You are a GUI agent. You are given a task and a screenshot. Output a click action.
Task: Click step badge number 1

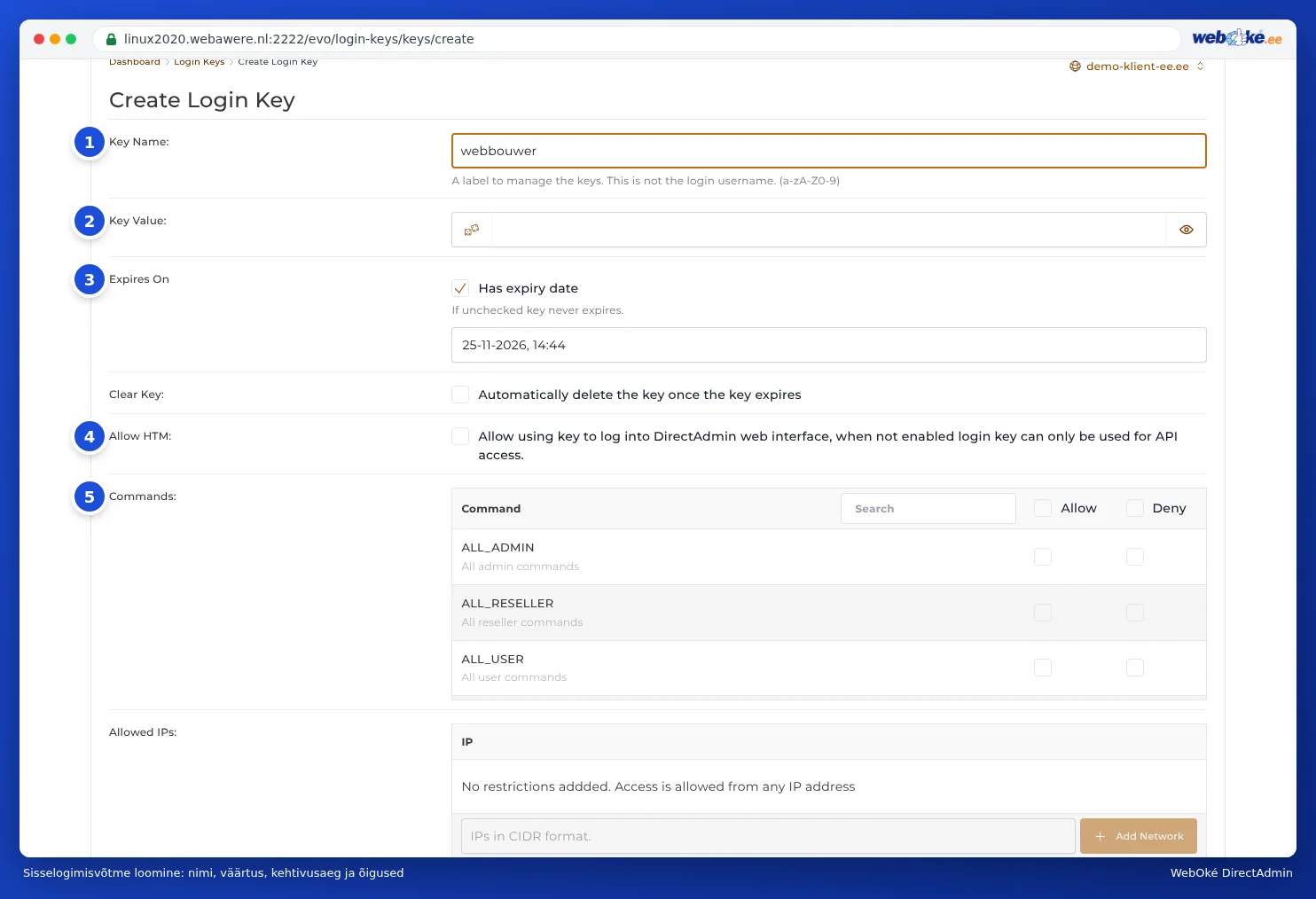click(x=90, y=142)
